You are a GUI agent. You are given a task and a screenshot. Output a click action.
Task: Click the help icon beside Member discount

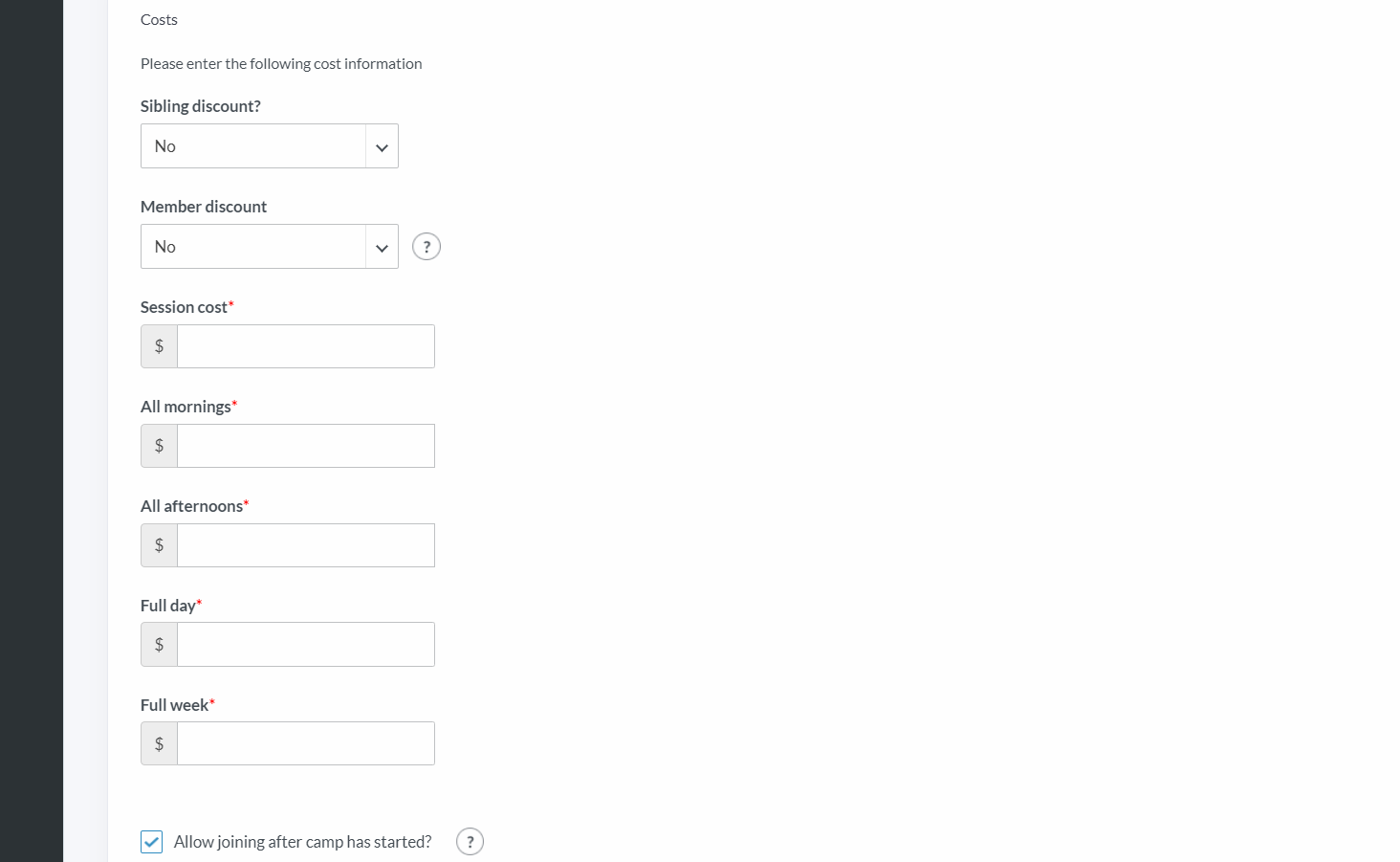[x=427, y=247]
